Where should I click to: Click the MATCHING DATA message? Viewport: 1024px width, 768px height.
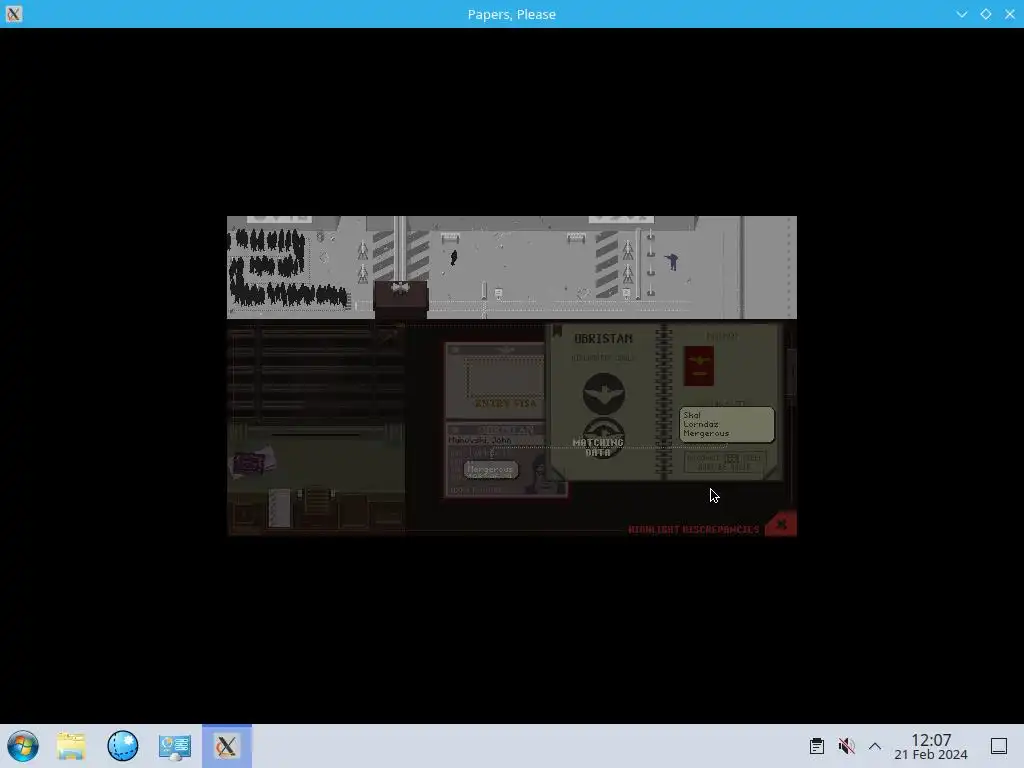(x=598, y=447)
